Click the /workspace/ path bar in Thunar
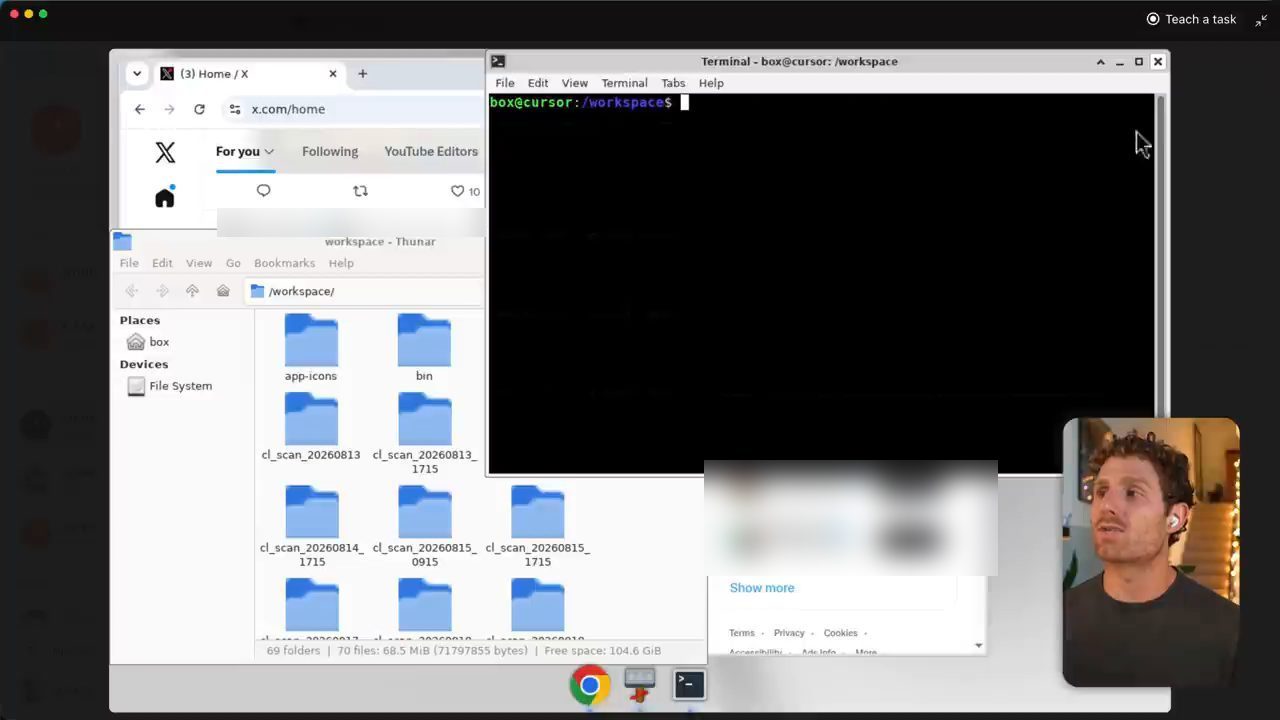1280x720 pixels. click(x=365, y=291)
